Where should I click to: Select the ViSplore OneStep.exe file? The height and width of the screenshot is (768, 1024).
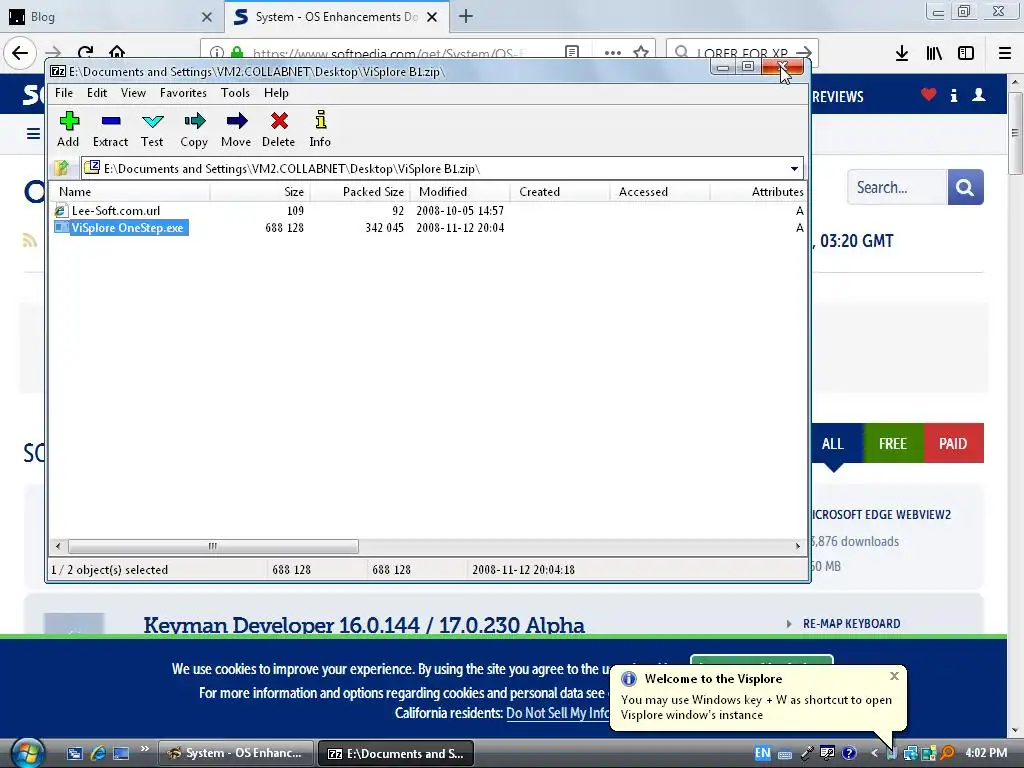[121, 228]
